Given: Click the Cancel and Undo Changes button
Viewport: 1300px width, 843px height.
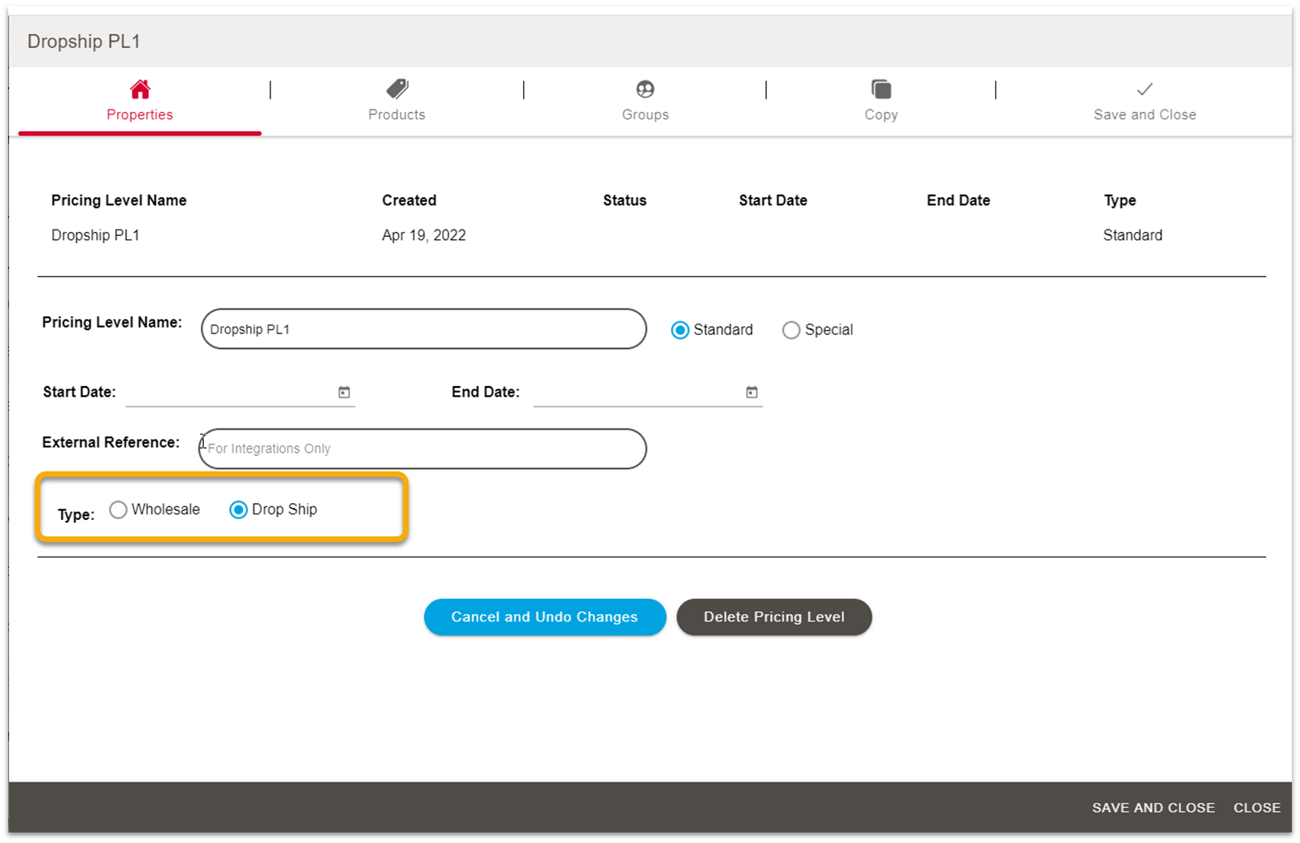Looking at the screenshot, I should click(544, 617).
